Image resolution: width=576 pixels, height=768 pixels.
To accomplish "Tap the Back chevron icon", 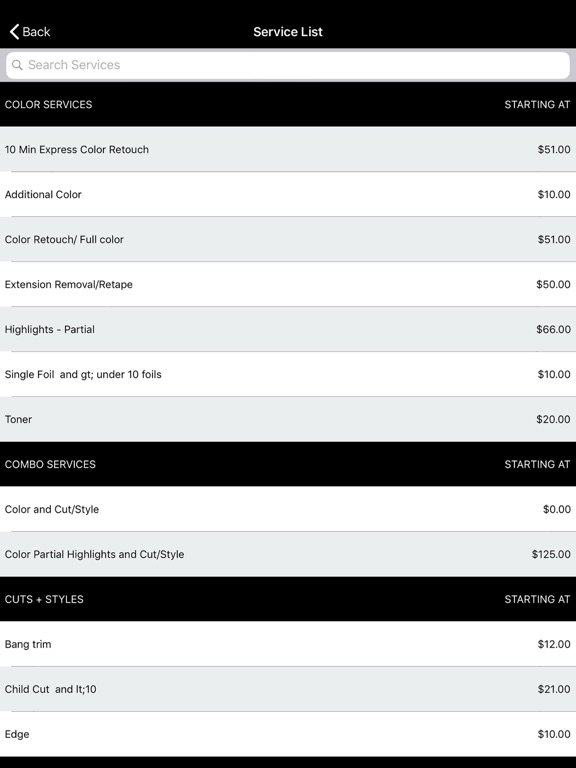I will click(x=14, y=32).
